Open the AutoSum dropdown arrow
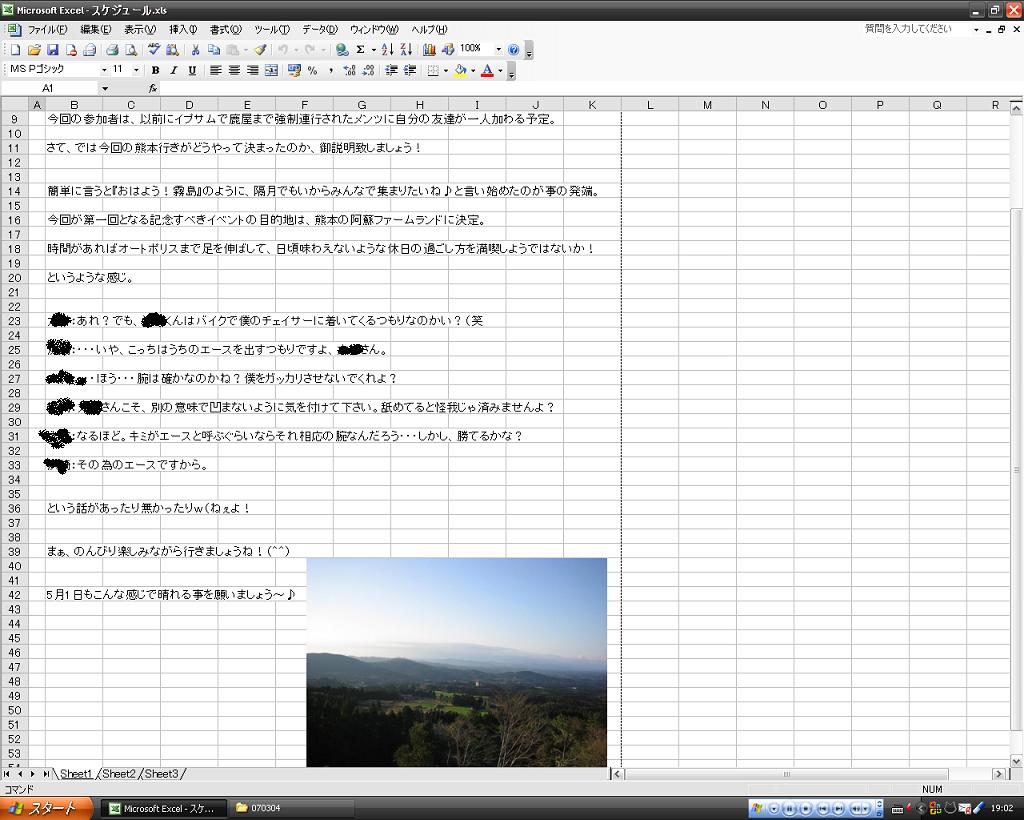The image size is (1024, 820). (374, 50)
